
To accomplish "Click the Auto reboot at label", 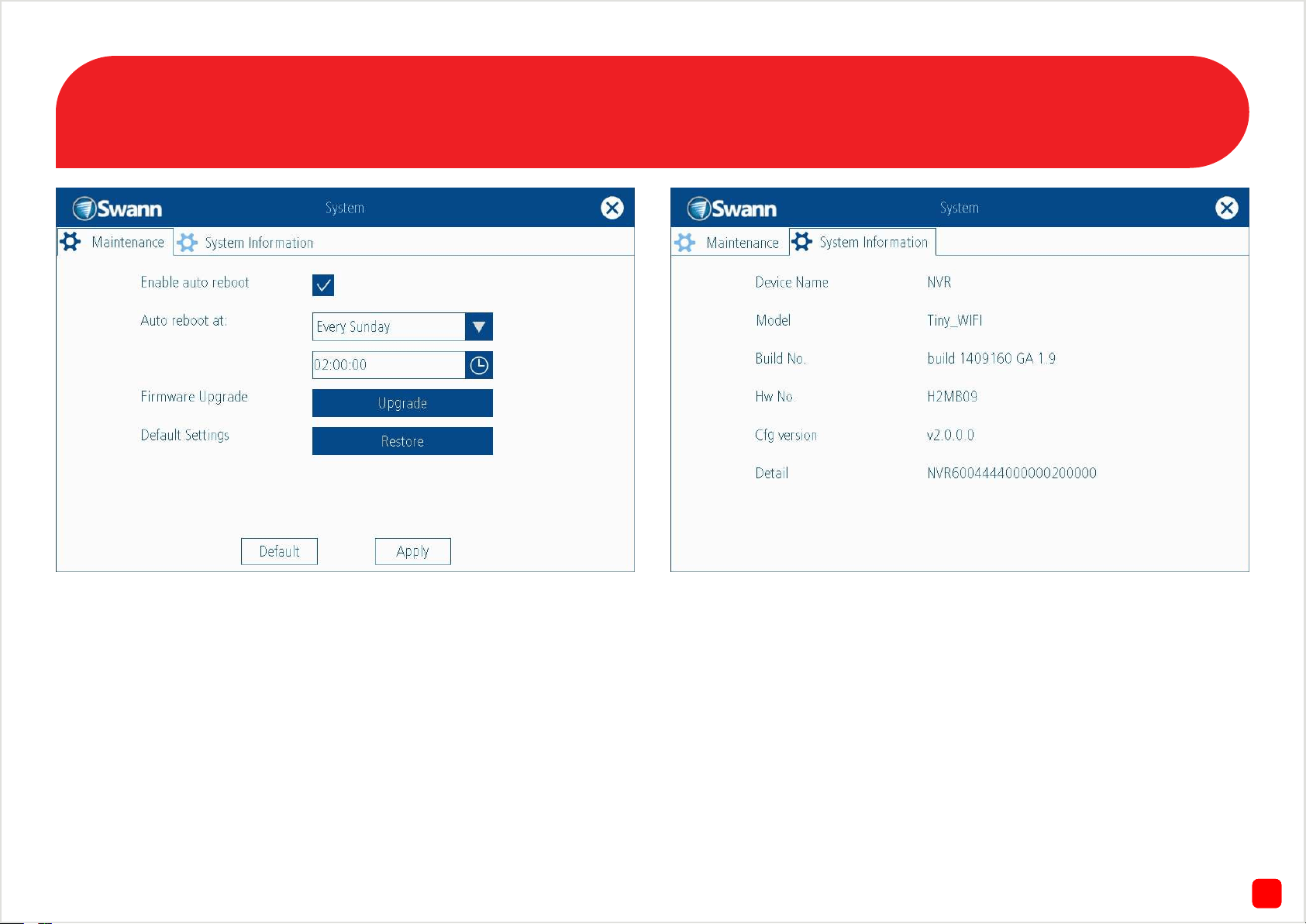I will [x=184, y=320].
